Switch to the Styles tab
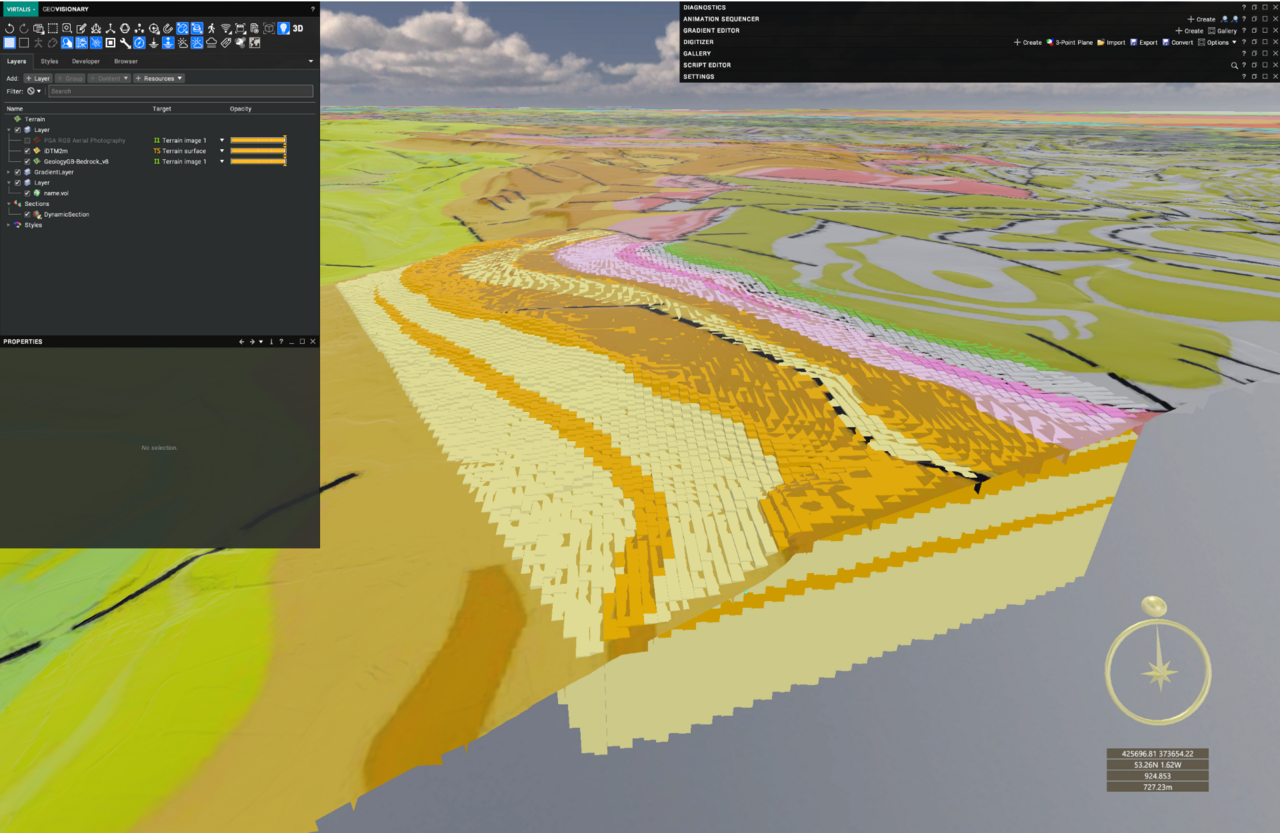Image resolution: width=1280 pixels, height=833 pixels. click(x=49, y=62)
